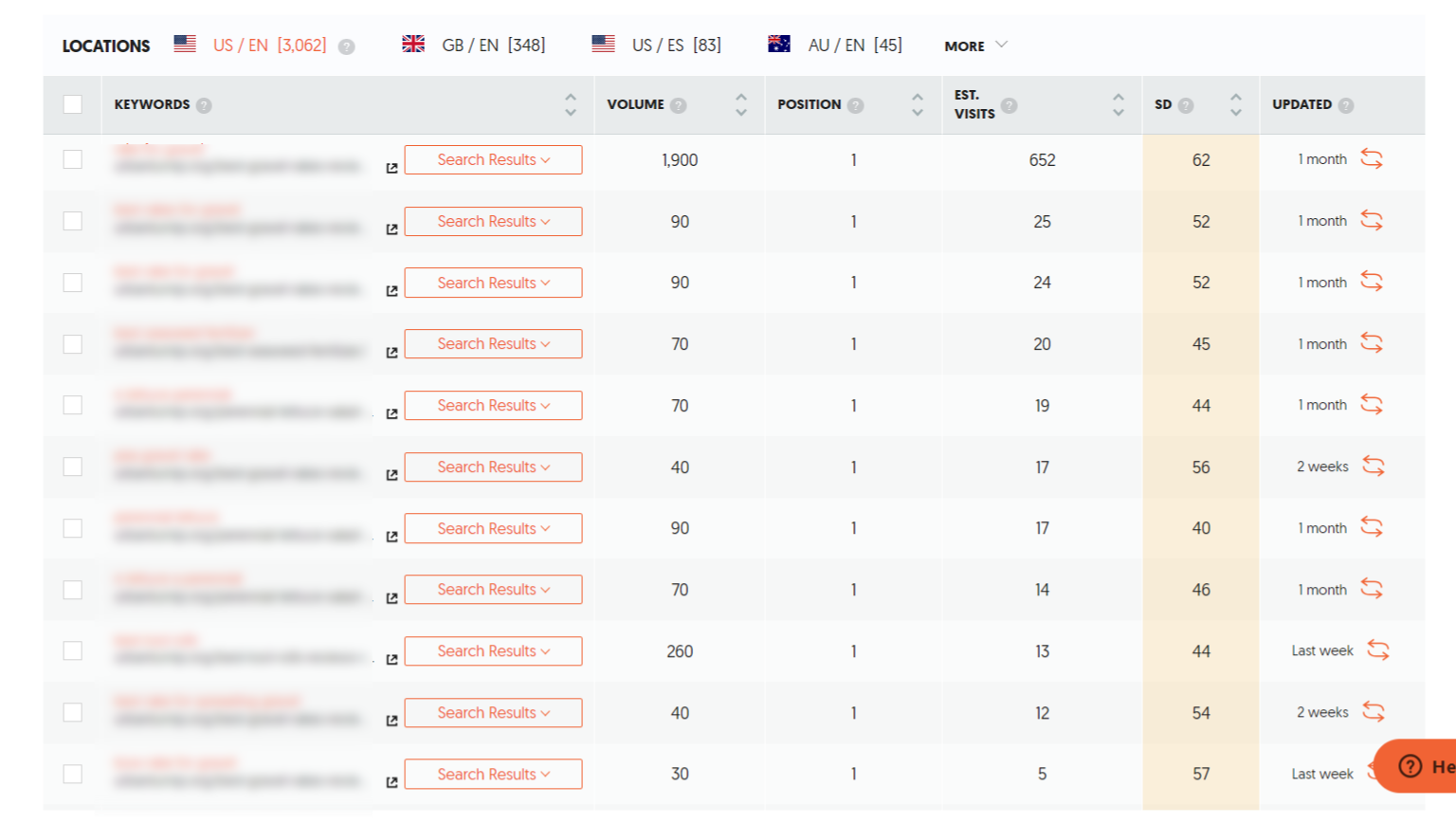Check the row with SD 56

tap(72, 466)
